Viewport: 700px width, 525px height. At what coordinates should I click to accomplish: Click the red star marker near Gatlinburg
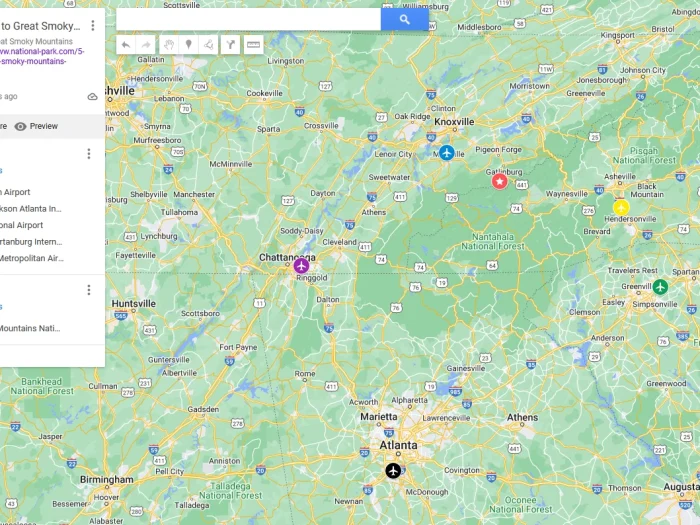500,181
